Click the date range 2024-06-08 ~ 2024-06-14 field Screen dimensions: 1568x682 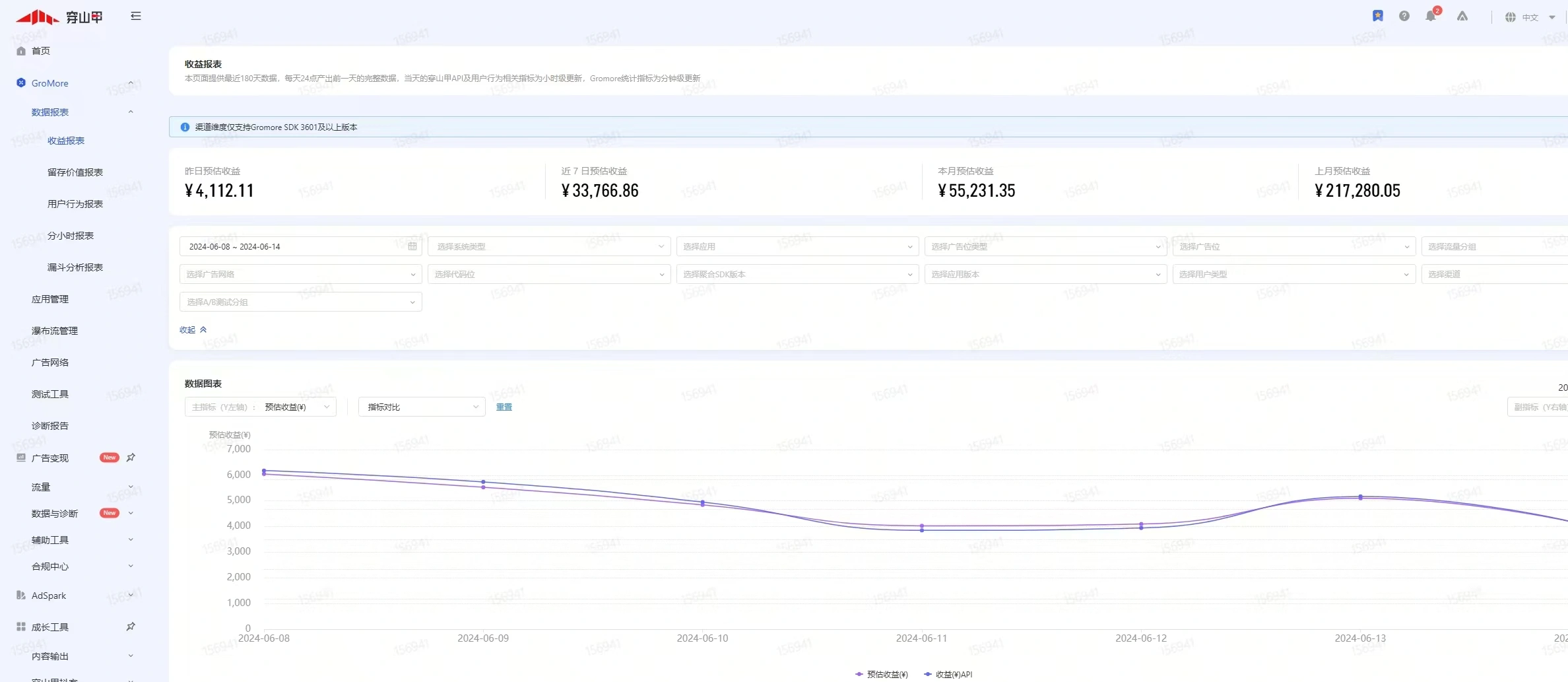[301, 246]
